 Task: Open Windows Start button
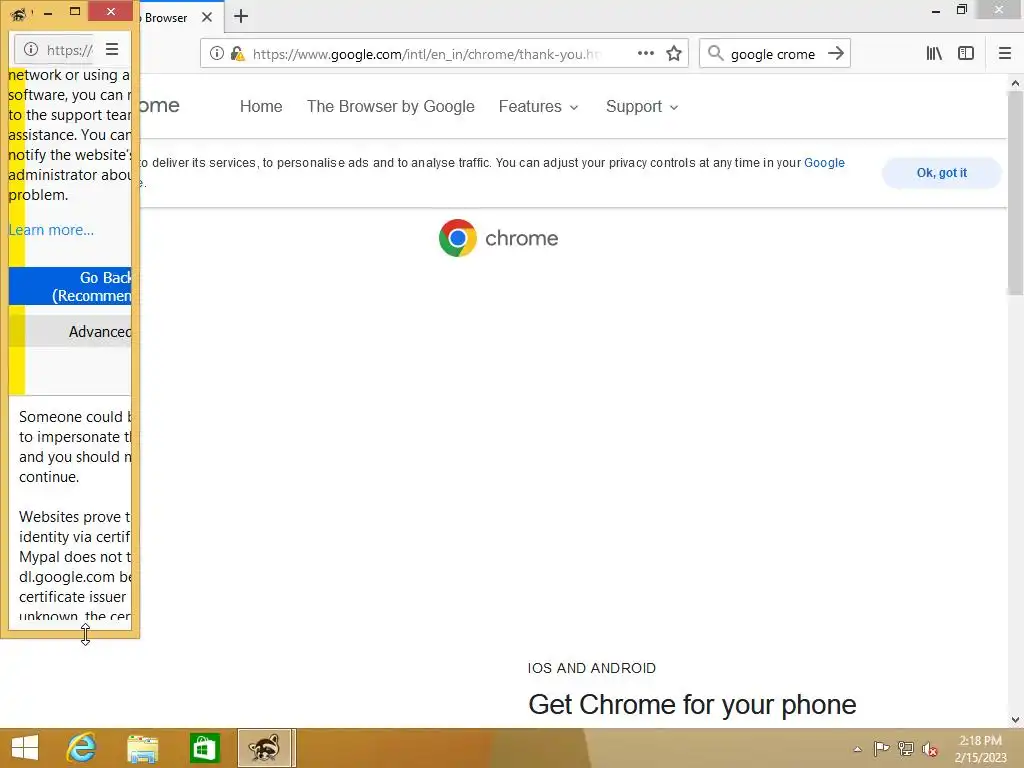coord(25,748)
